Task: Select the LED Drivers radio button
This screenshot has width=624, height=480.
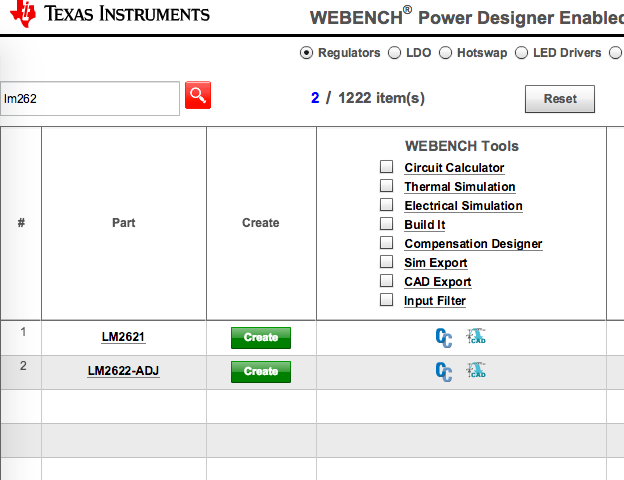Action: click(521, 53)
